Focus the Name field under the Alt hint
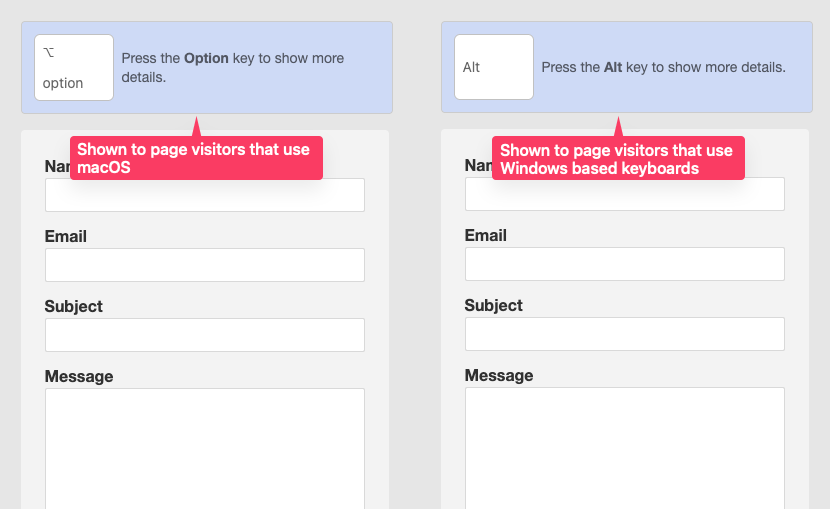 coord(625,195)
